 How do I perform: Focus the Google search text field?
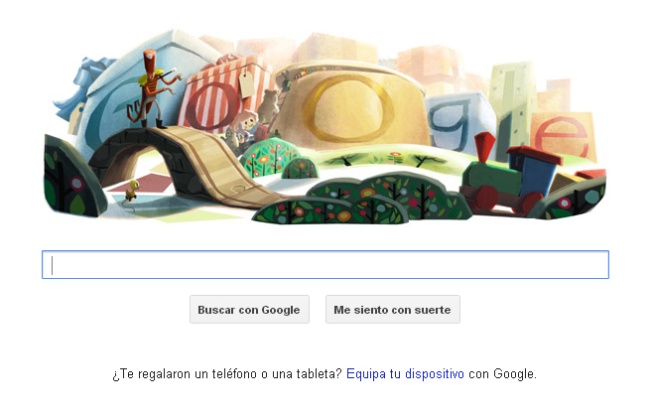click(x=325, y=265)
